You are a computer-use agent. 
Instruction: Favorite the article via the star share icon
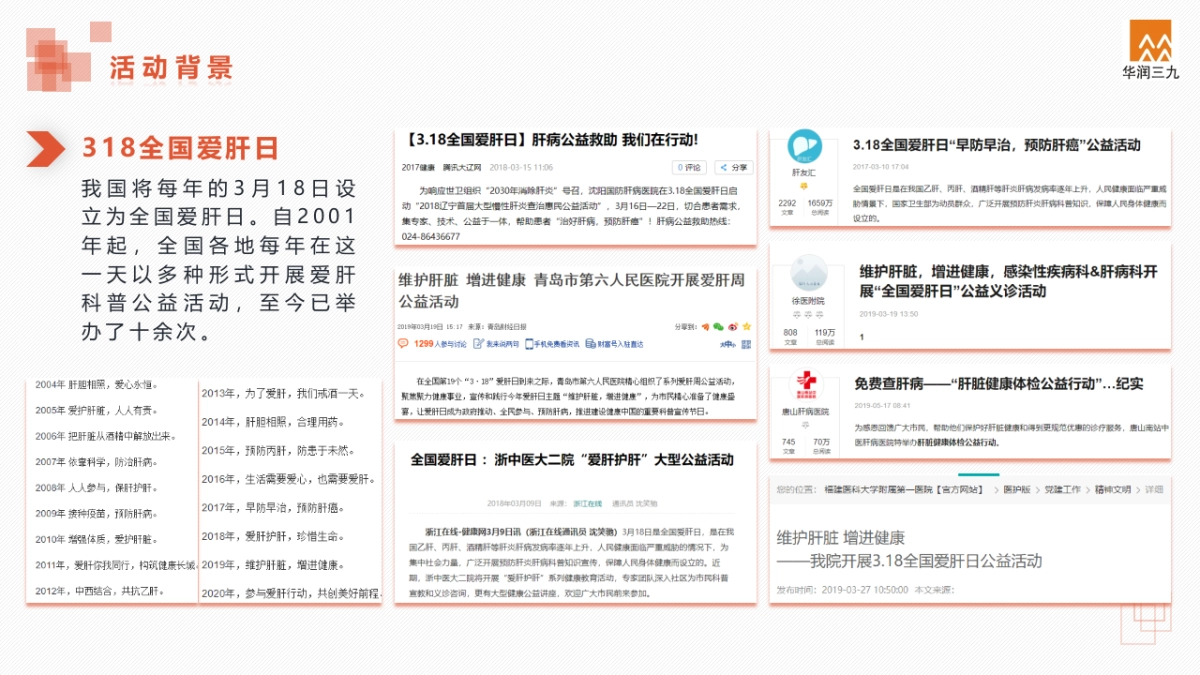pyautogui.click(x=745, y=326)
